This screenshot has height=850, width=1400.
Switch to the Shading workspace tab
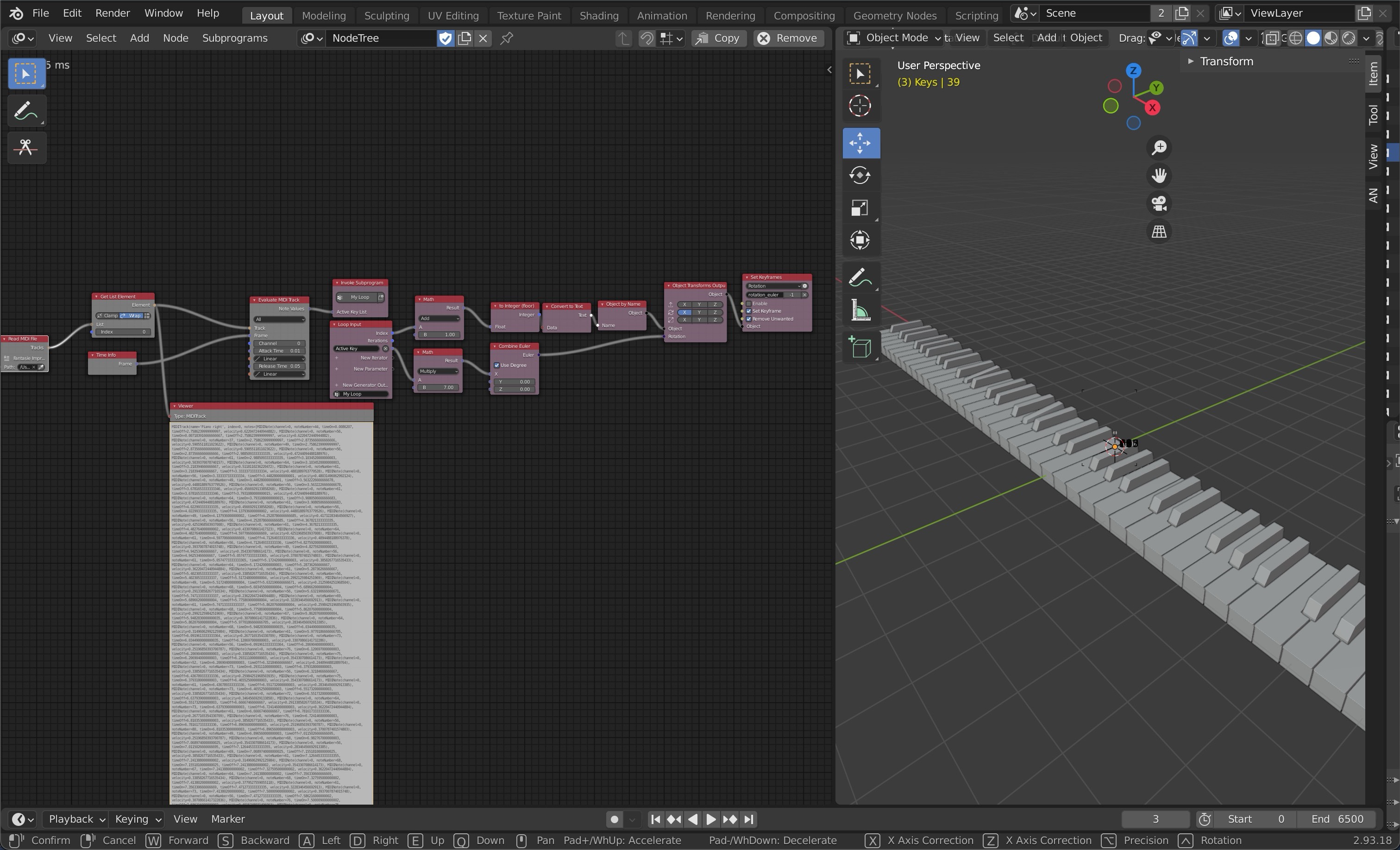click(599, 15)
